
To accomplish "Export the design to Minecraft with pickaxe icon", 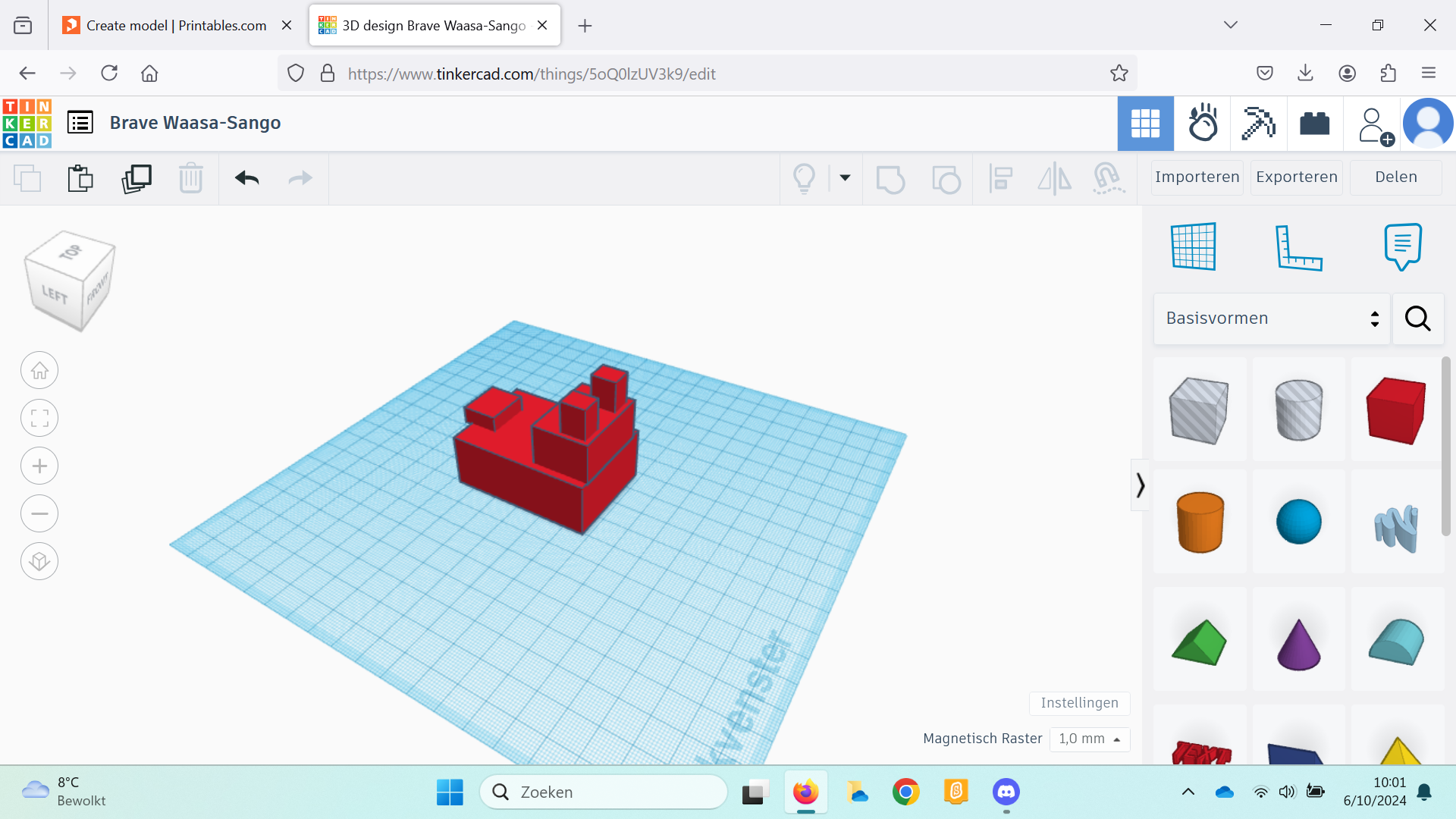I will [x=1258, y=123].
